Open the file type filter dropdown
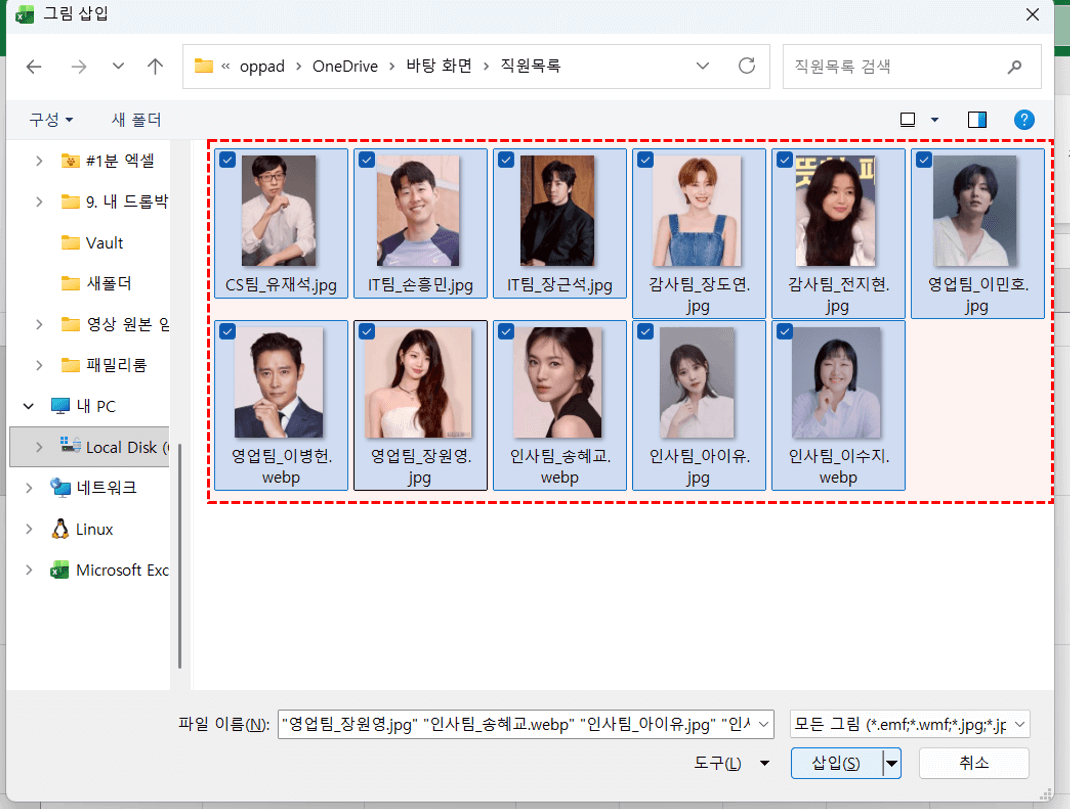Screen dimensions: 1070x809 (909, 724)
